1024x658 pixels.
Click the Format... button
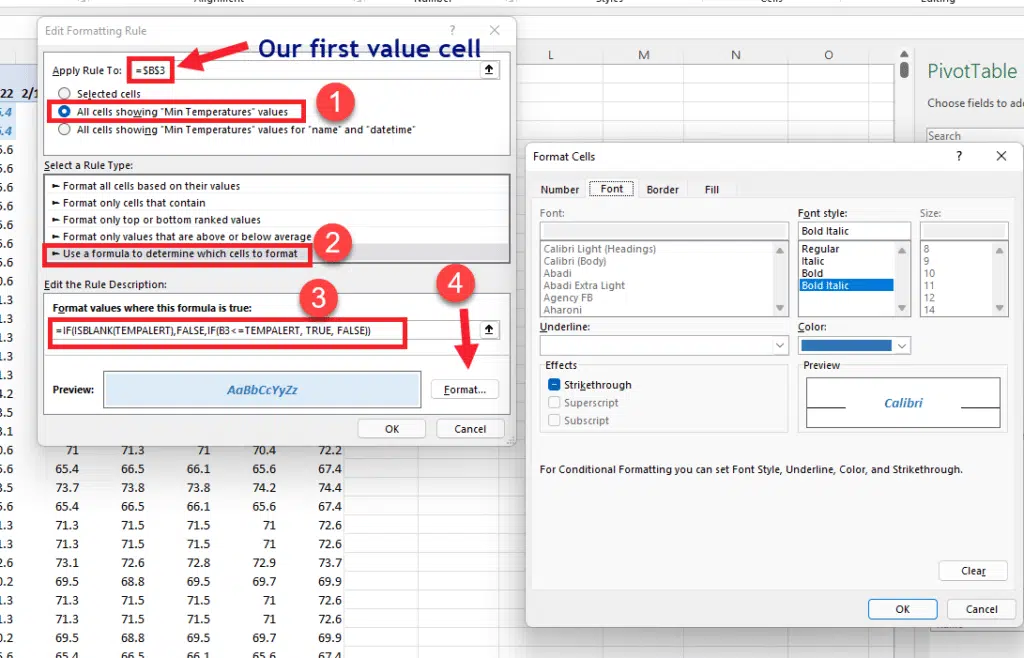tap(464, 390)
